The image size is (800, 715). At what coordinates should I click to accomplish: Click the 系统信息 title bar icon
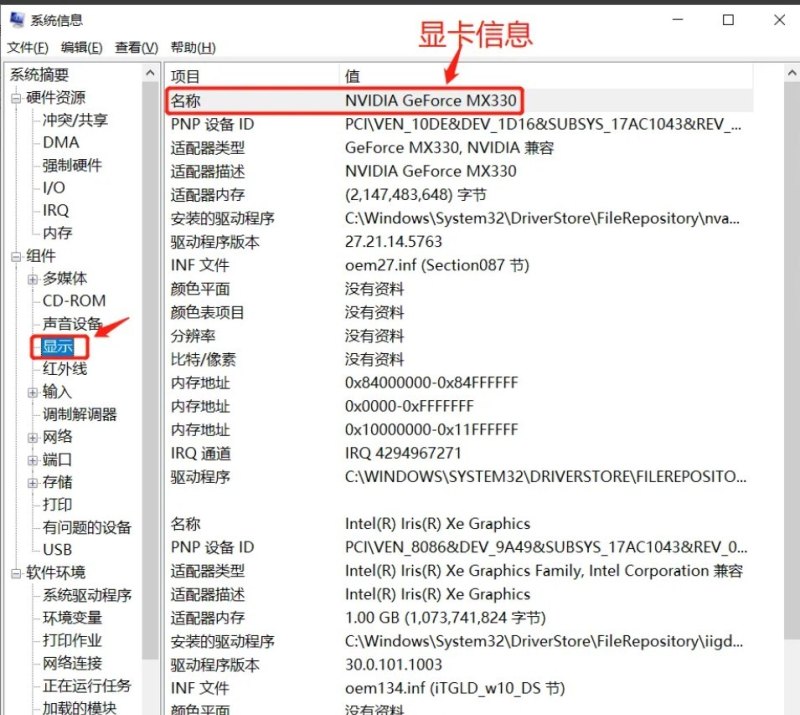pos(17,19)
